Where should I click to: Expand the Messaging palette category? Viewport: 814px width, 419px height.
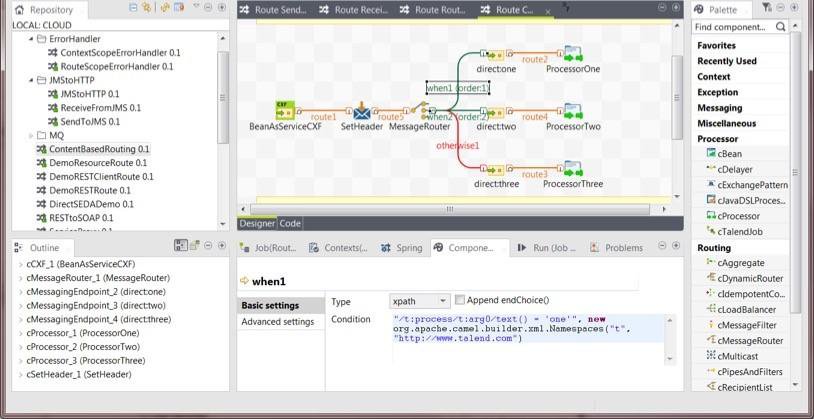719,108
